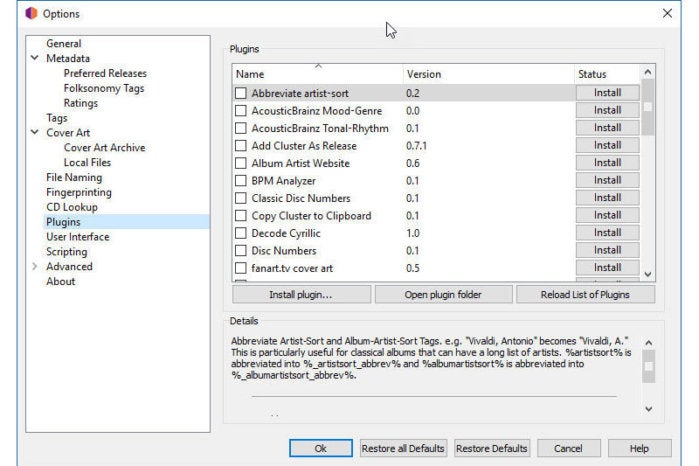Install the BPM Analyzer plugin
This screenshot has height=466, width=699.
(608, 180)
